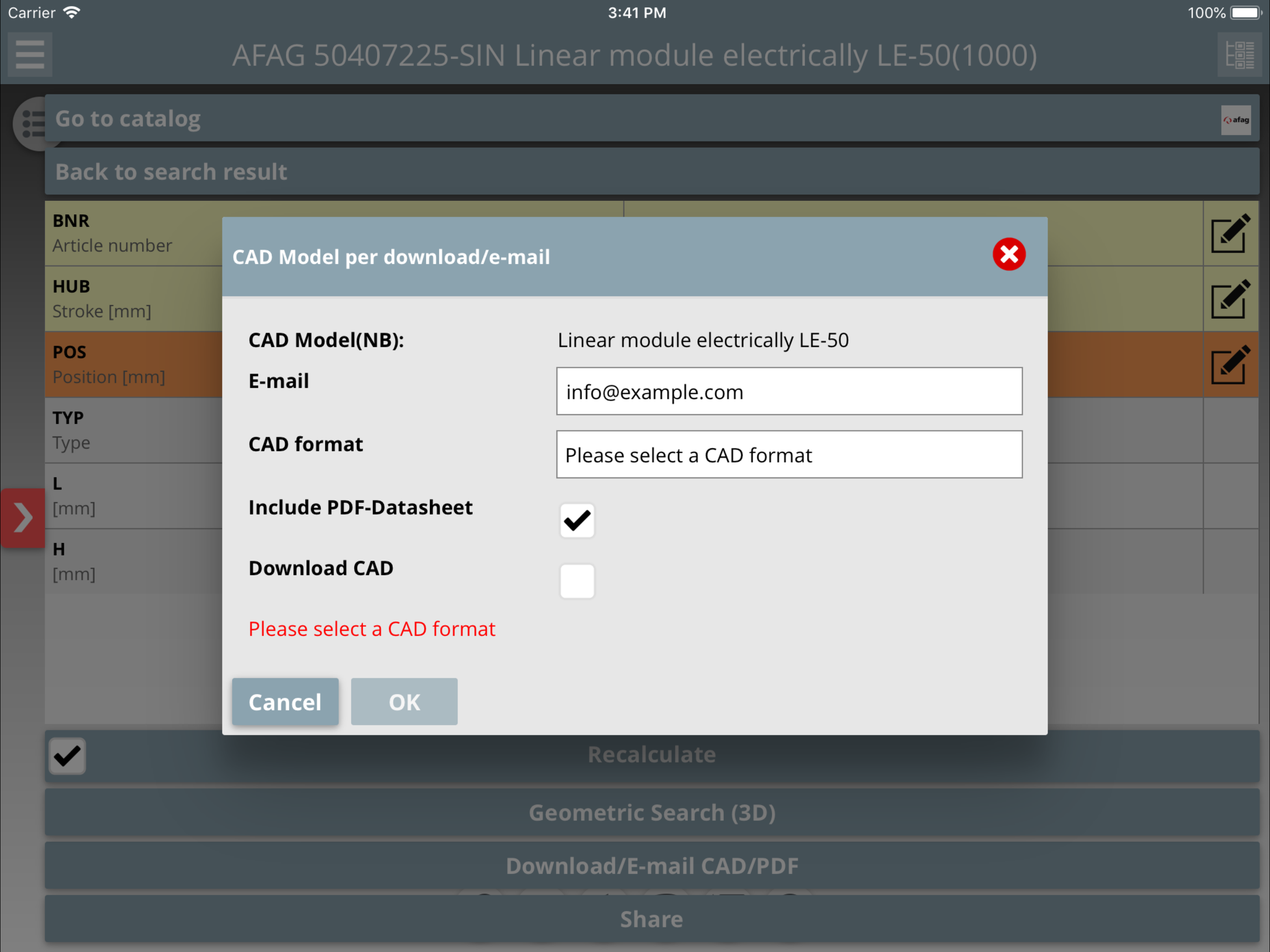This screenshot has width=1270, height=952.
Task: Toggle the checkbox left of Recalculate
Action: [67, 756]
